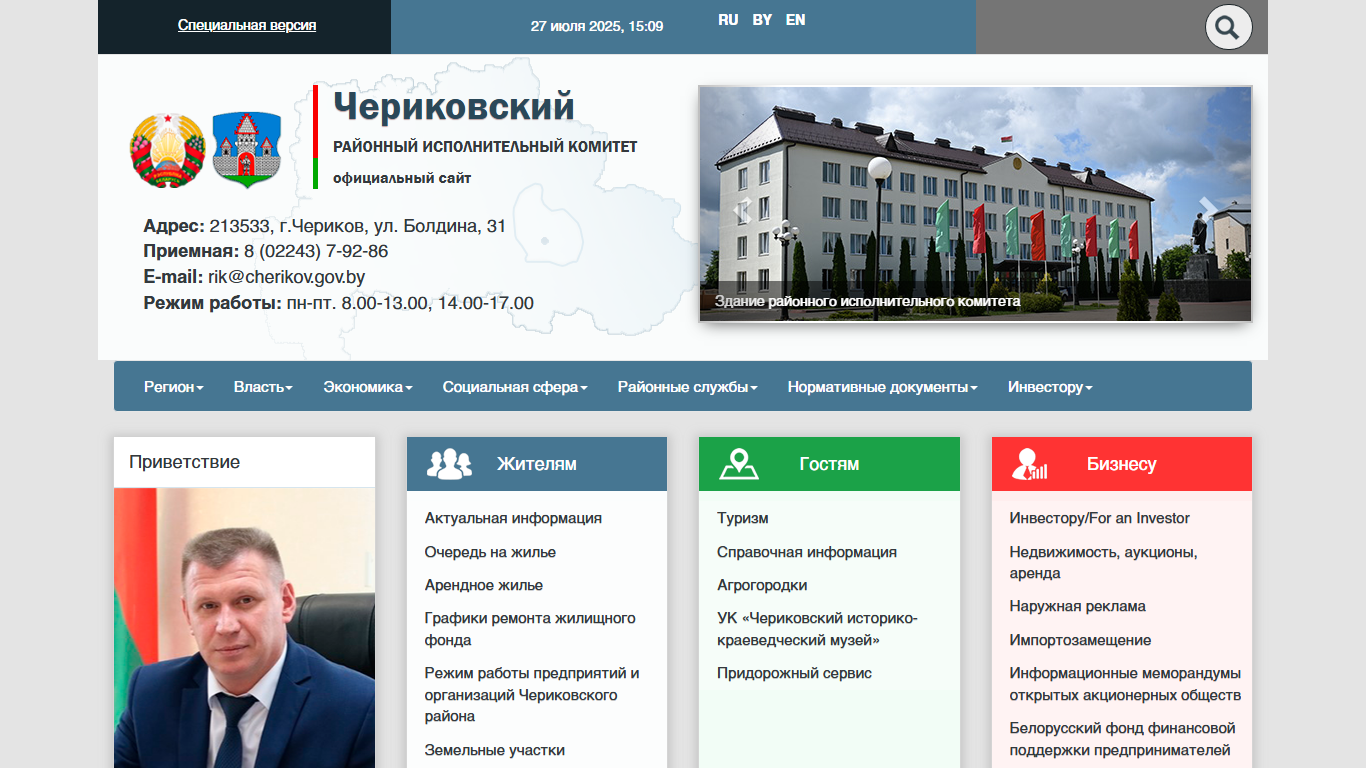Open Актуальная информация link
1366x768 pixels.
(x=513, y=518)
